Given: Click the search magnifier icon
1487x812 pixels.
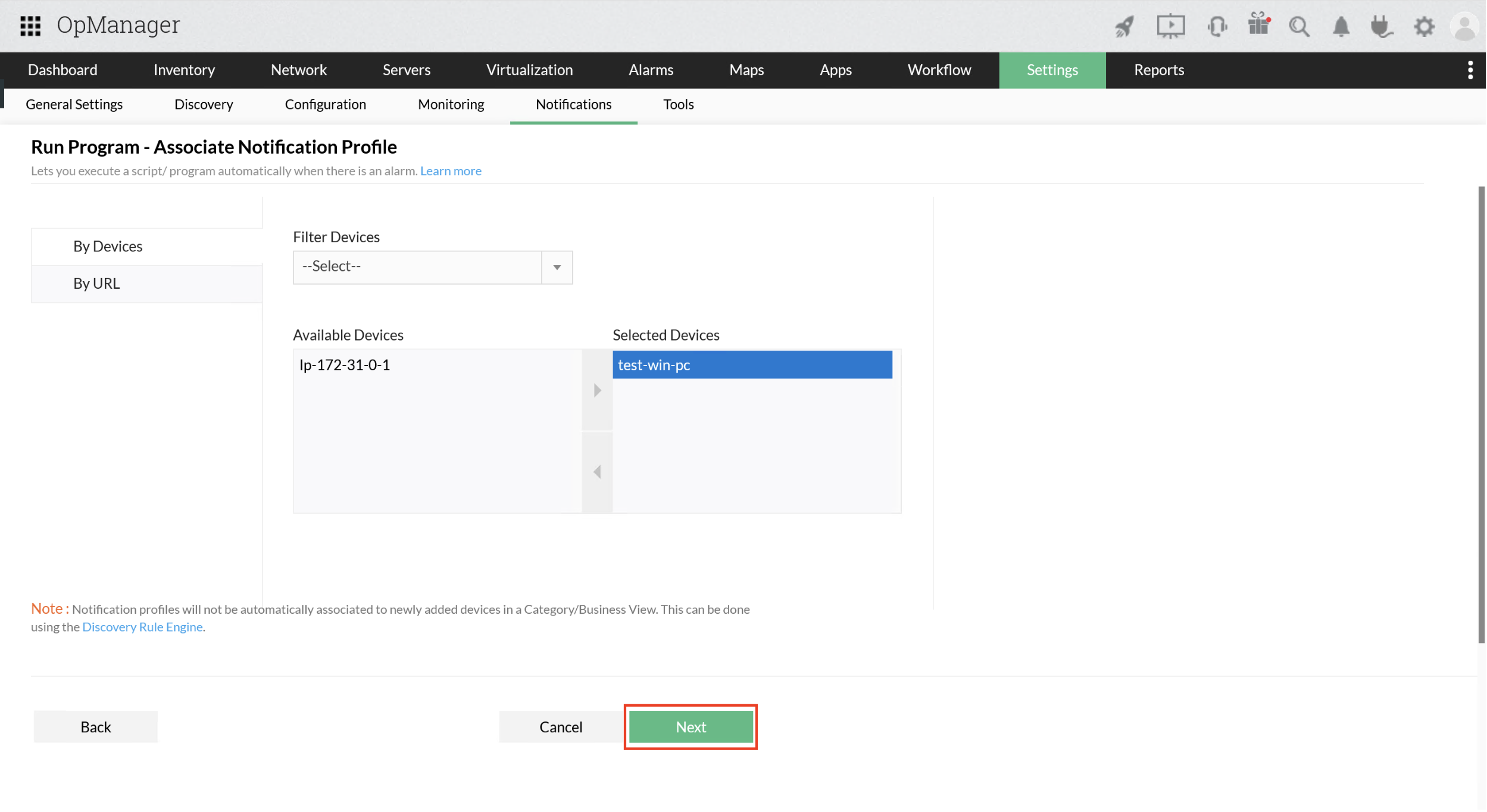Looking at the screenshot, I should pos(1299,27).
